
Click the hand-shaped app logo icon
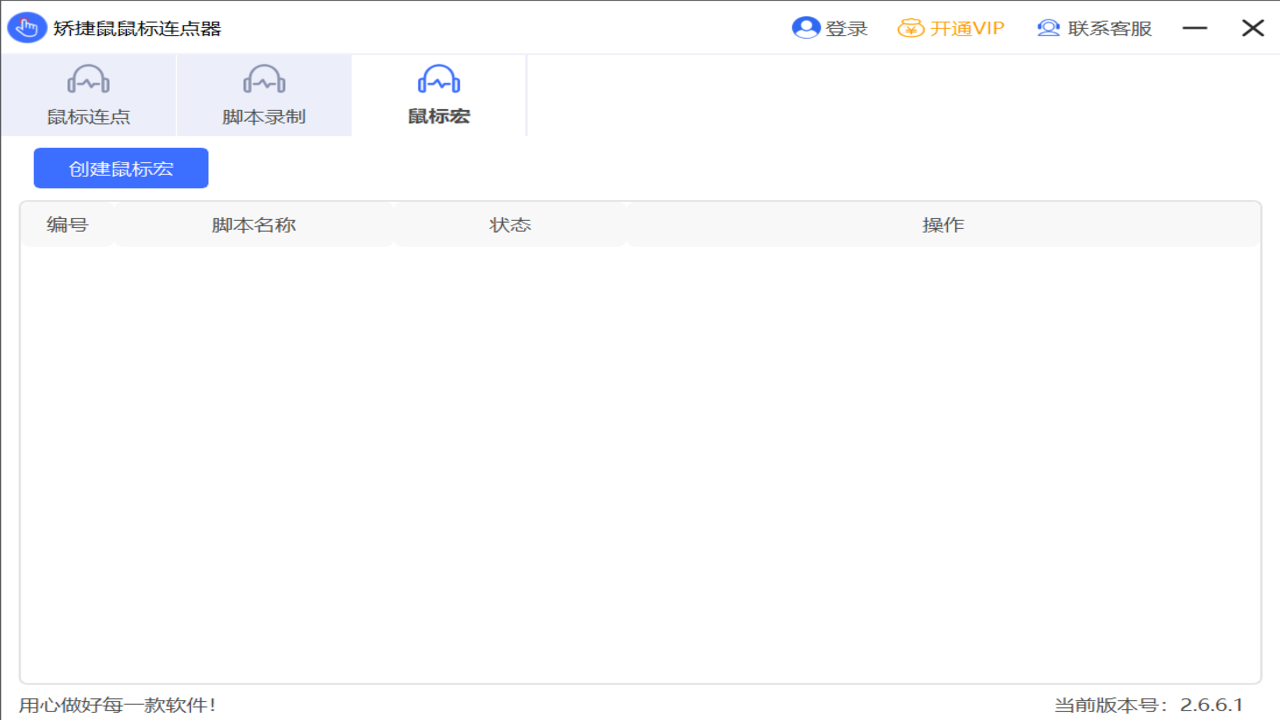(27, 28)
